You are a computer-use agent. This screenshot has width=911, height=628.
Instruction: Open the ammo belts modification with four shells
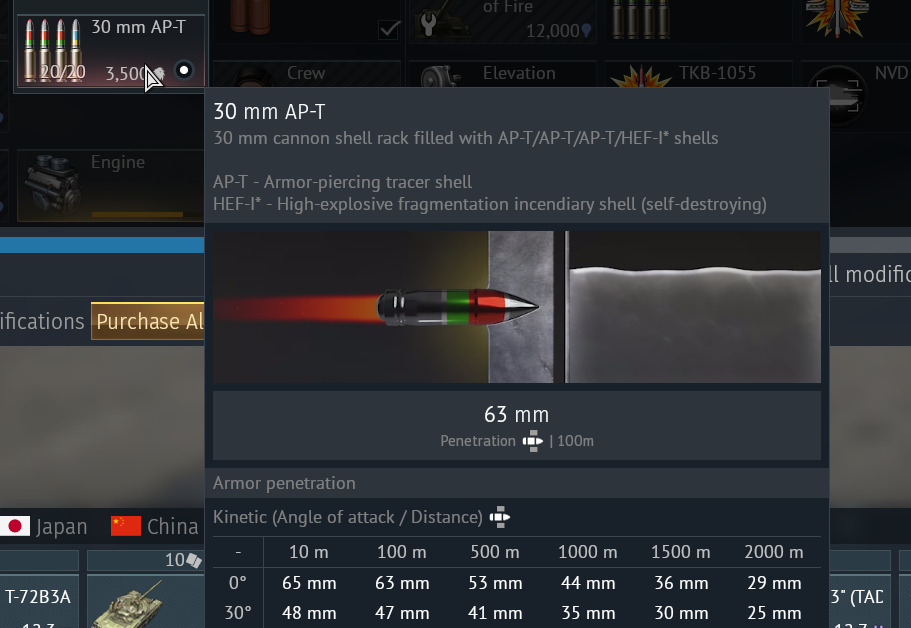coord(641,19)
